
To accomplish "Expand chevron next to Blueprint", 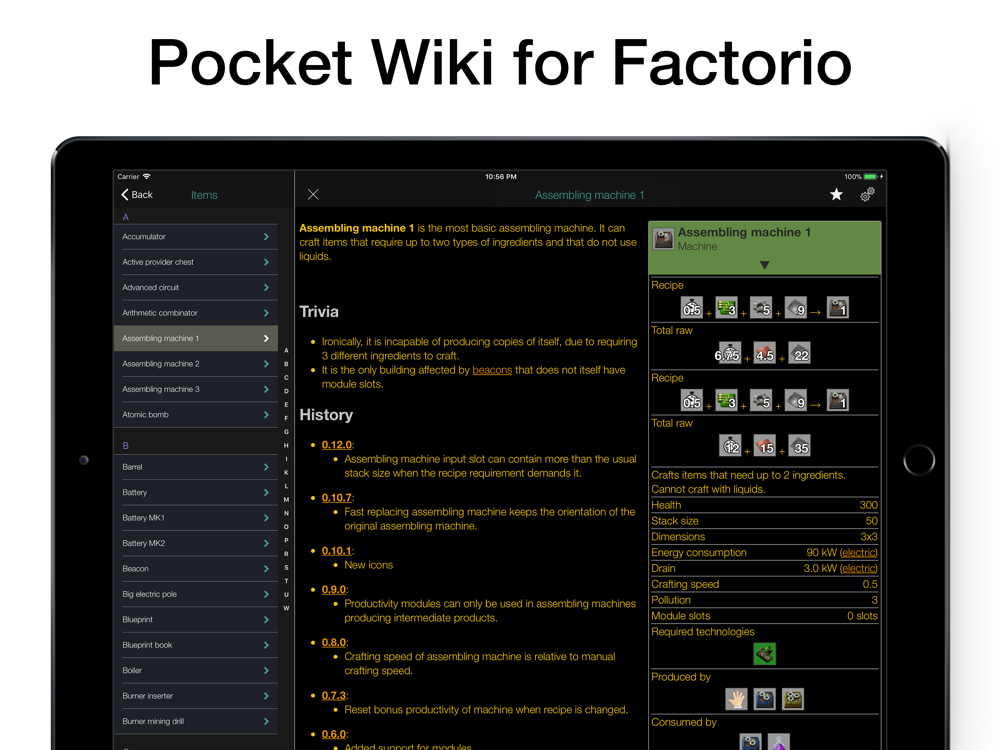I will (x=266, y=620).
